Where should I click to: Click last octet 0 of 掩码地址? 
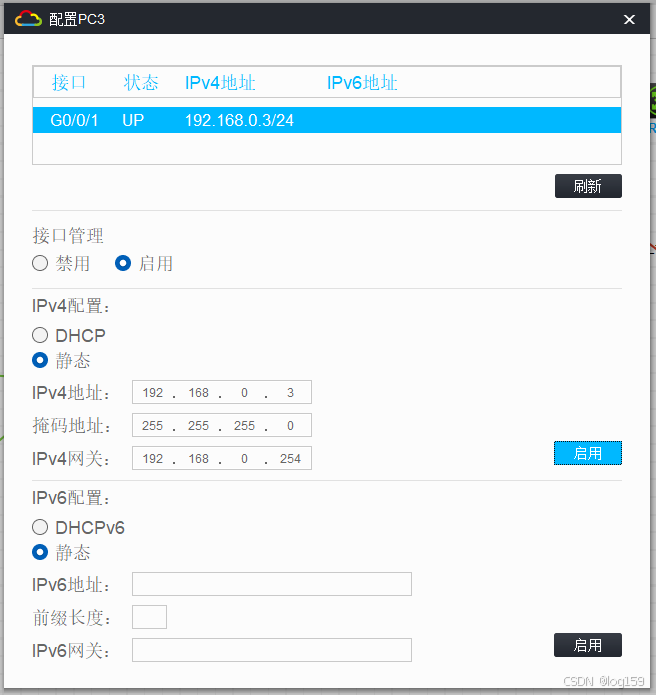(x=290, y=426)
